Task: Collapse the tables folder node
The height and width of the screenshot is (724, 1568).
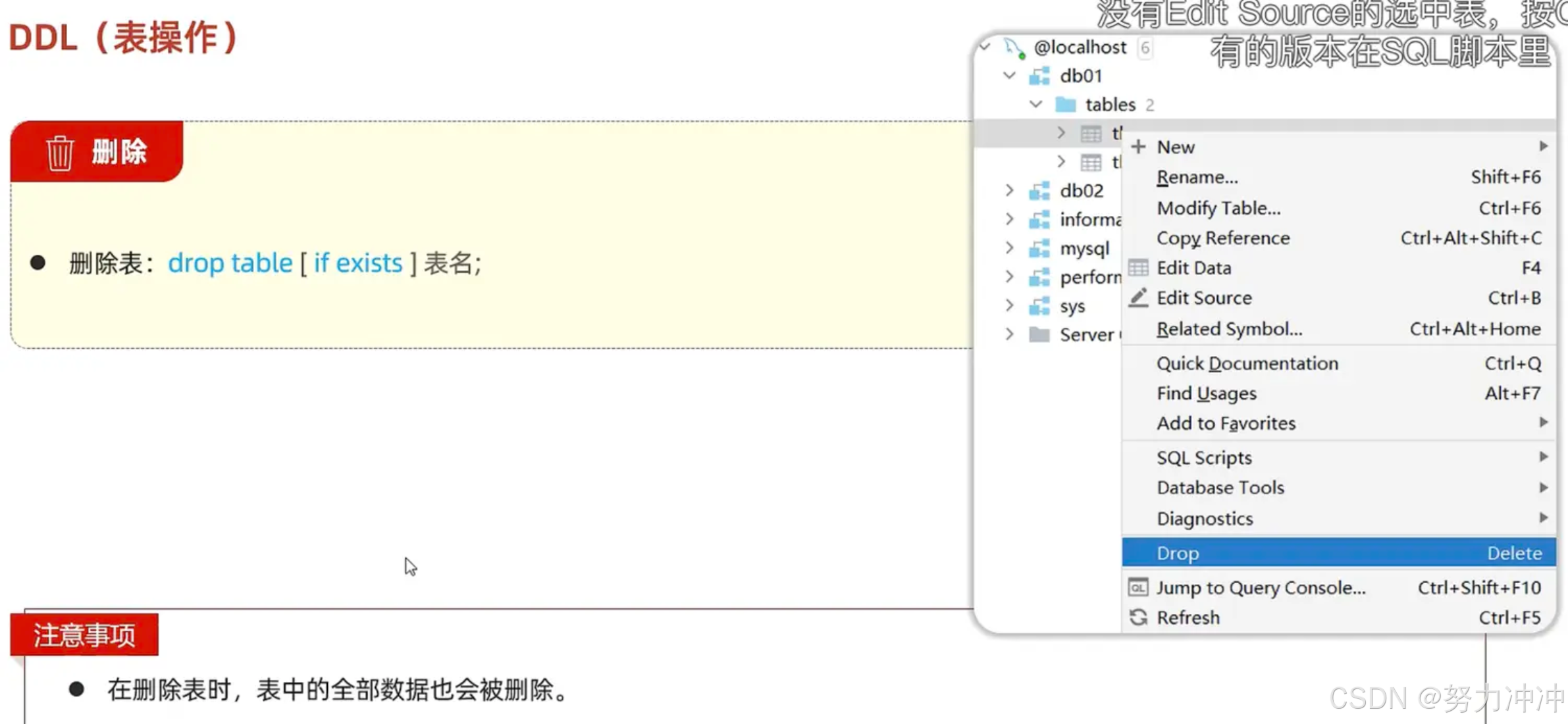Action: 1035,104
